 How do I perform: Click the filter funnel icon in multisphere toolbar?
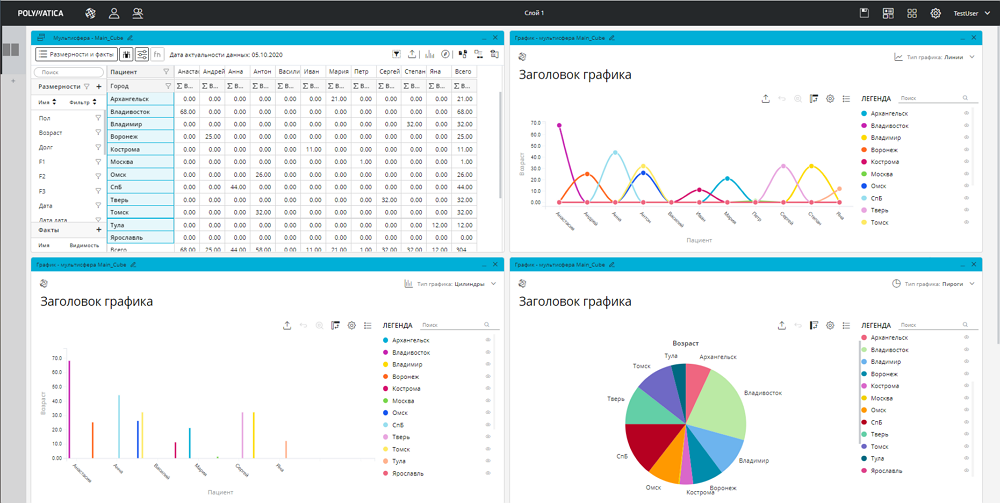point(397,54)
